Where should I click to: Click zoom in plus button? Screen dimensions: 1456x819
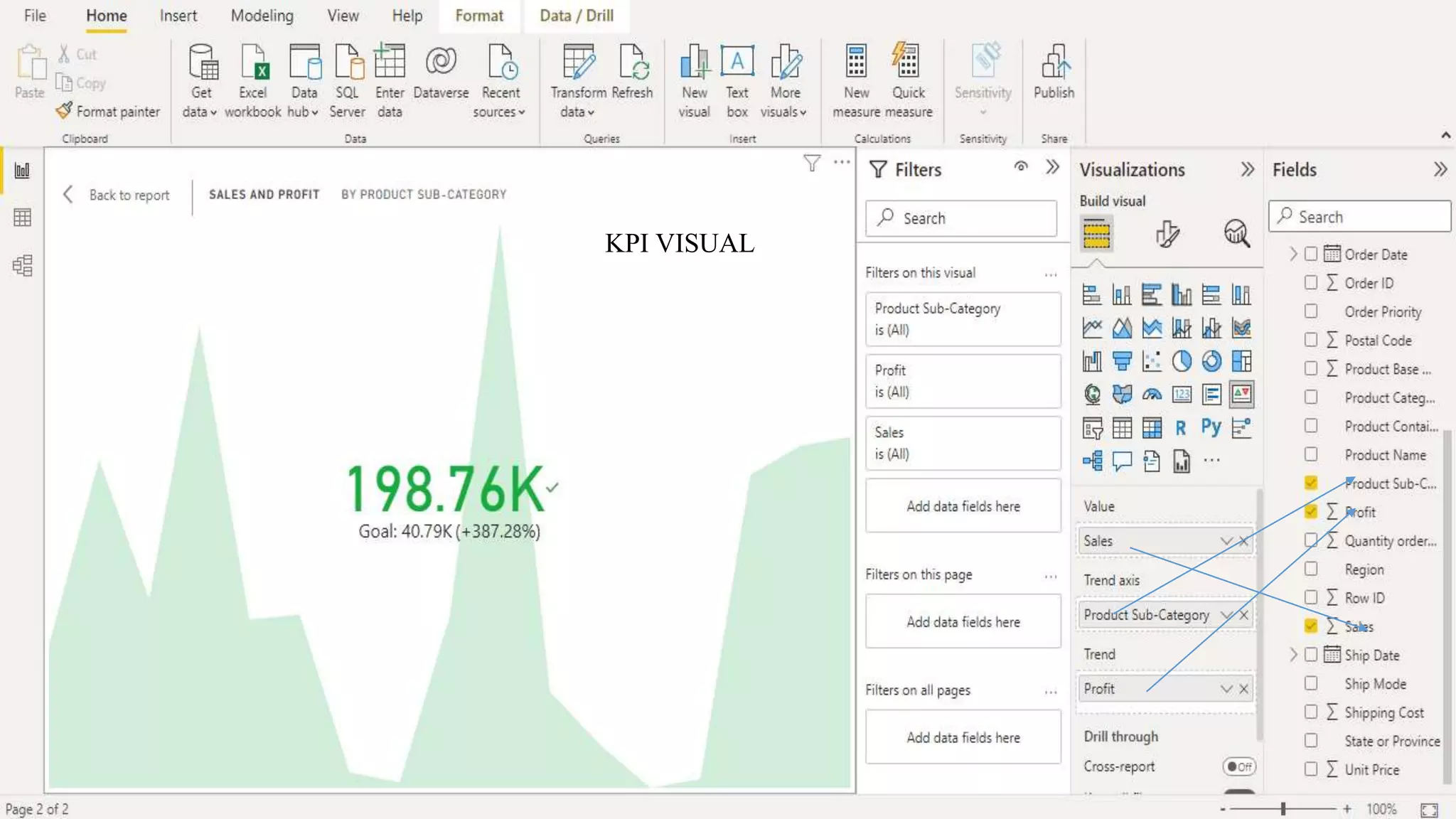click(1347, 809)
